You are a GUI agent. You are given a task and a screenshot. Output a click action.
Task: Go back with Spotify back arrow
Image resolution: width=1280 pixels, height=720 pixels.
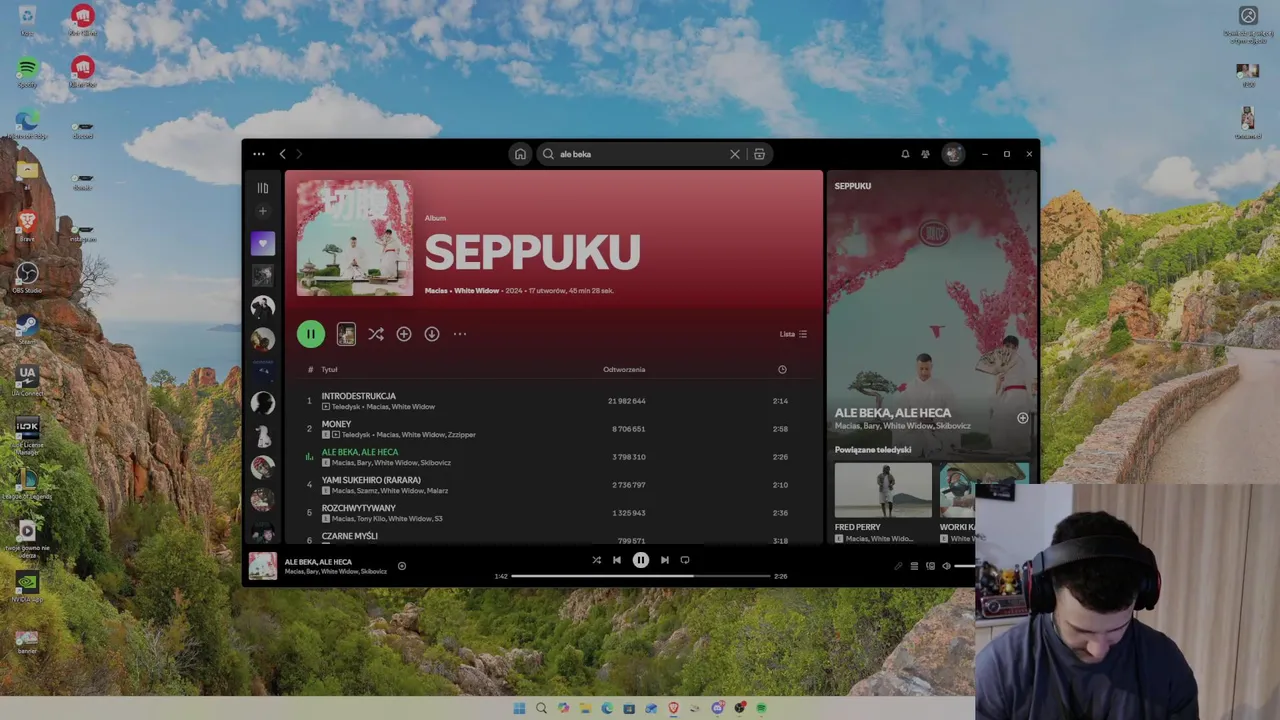click(x=283, y=154)
